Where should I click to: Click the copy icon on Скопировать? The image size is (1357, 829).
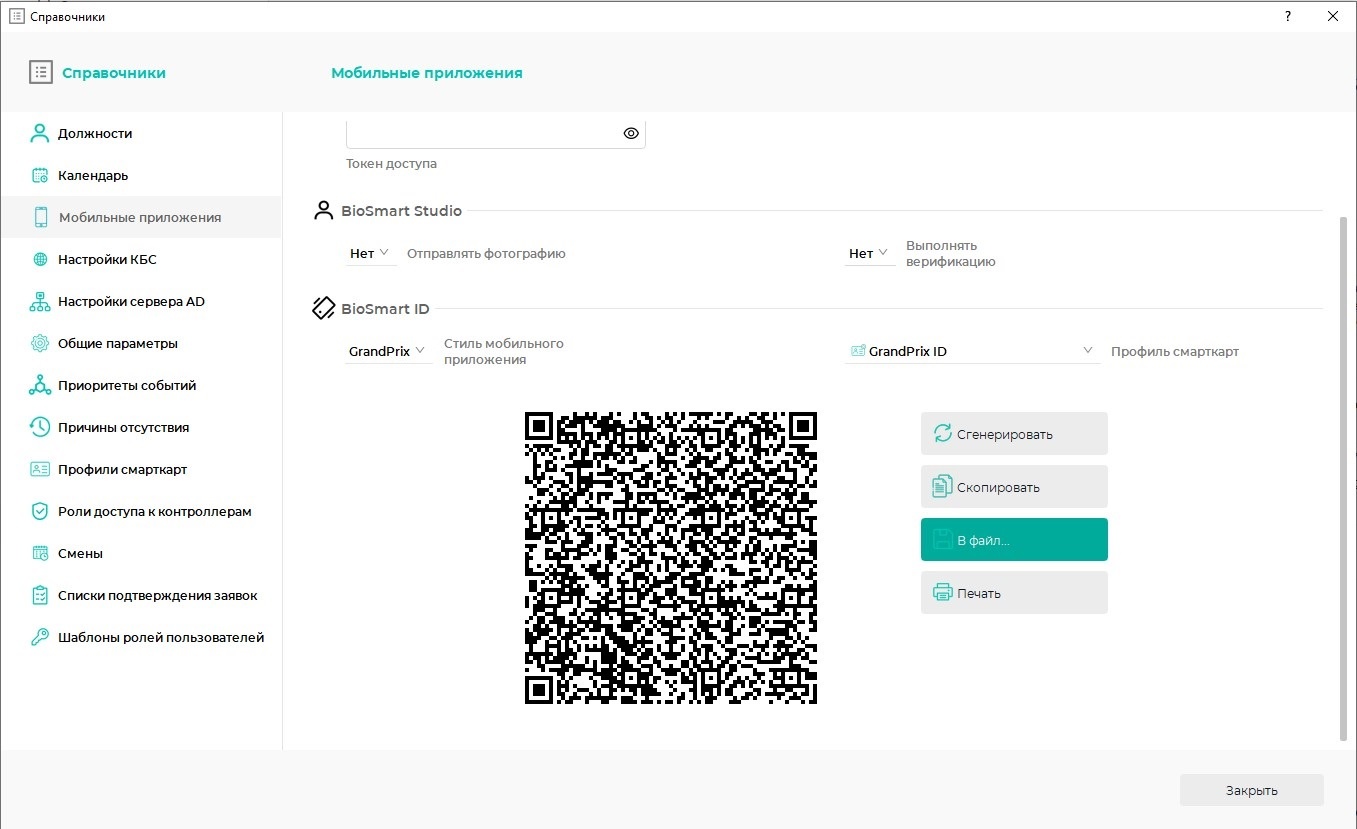click(x=942, y=486)
